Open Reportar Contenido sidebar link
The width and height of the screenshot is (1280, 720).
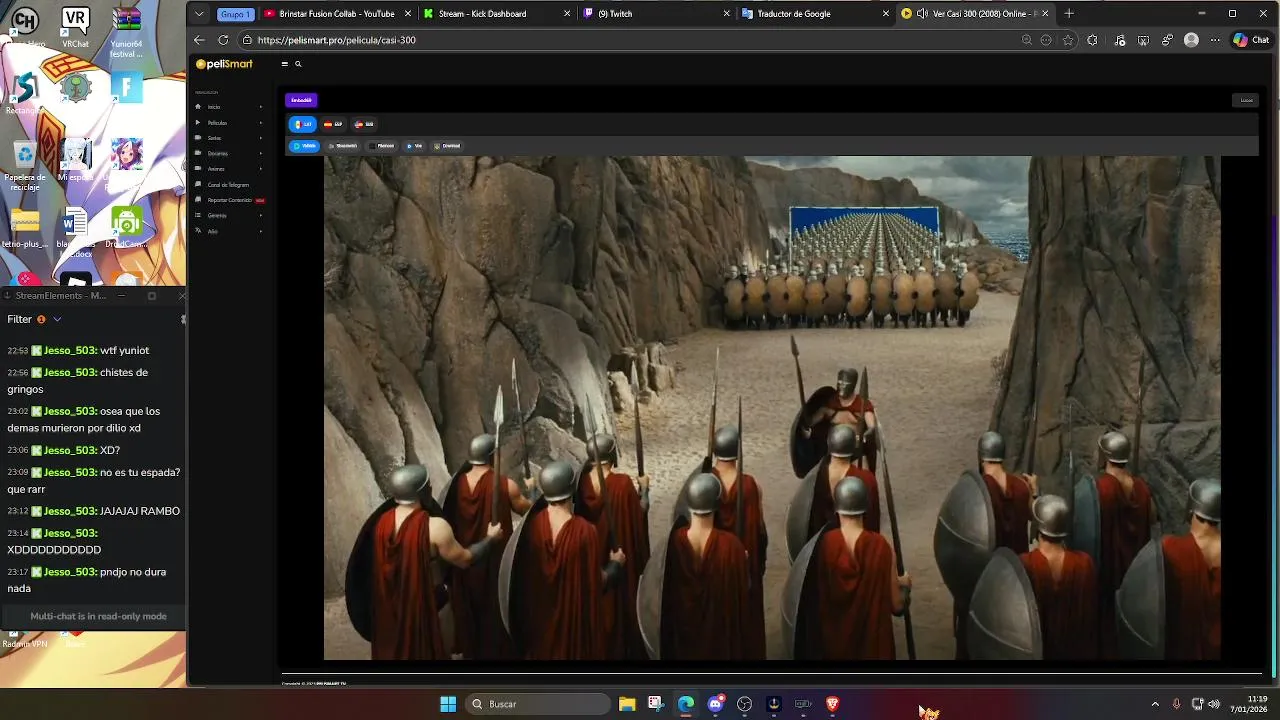point(230,200)
